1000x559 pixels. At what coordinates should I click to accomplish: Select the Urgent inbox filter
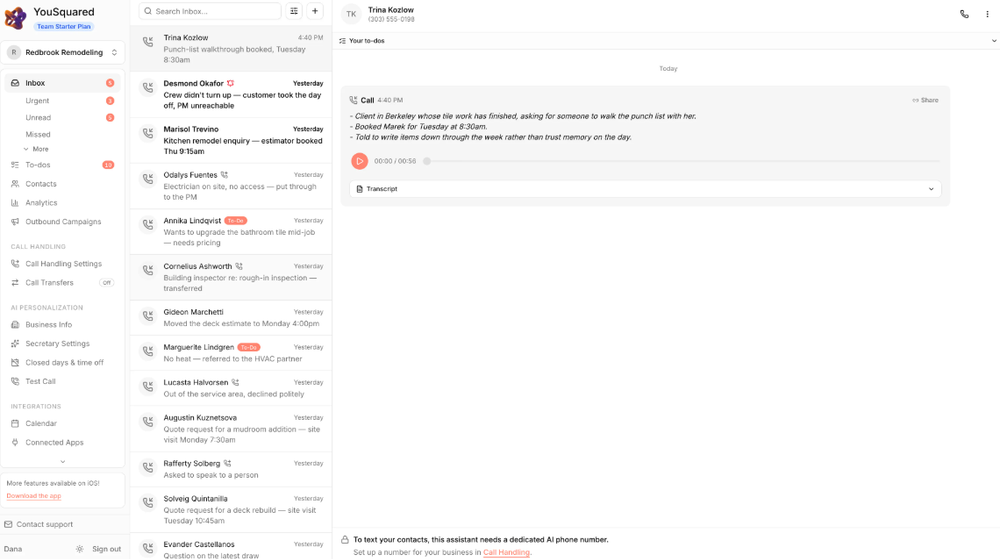[x=38, y=101]
